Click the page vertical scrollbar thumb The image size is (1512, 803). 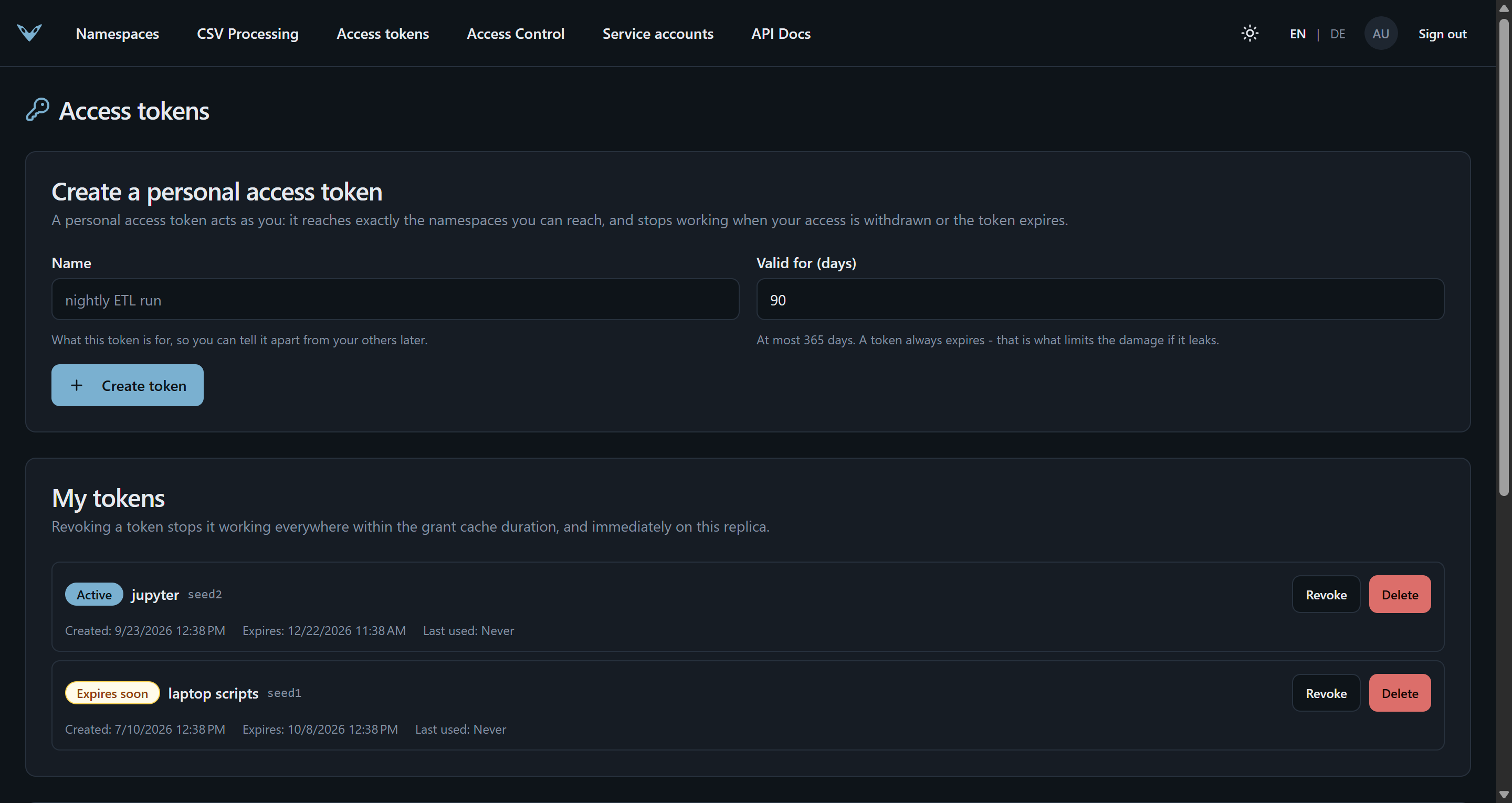click(x=1504, y=257)
